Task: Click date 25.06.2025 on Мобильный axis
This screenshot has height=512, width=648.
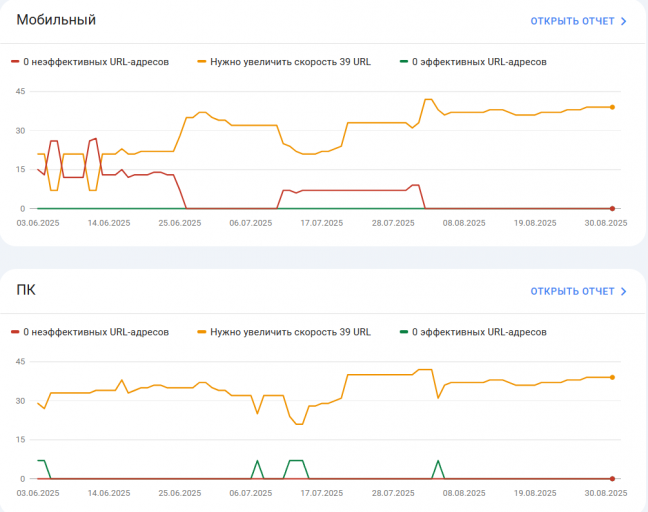Action: pos(180,223)
